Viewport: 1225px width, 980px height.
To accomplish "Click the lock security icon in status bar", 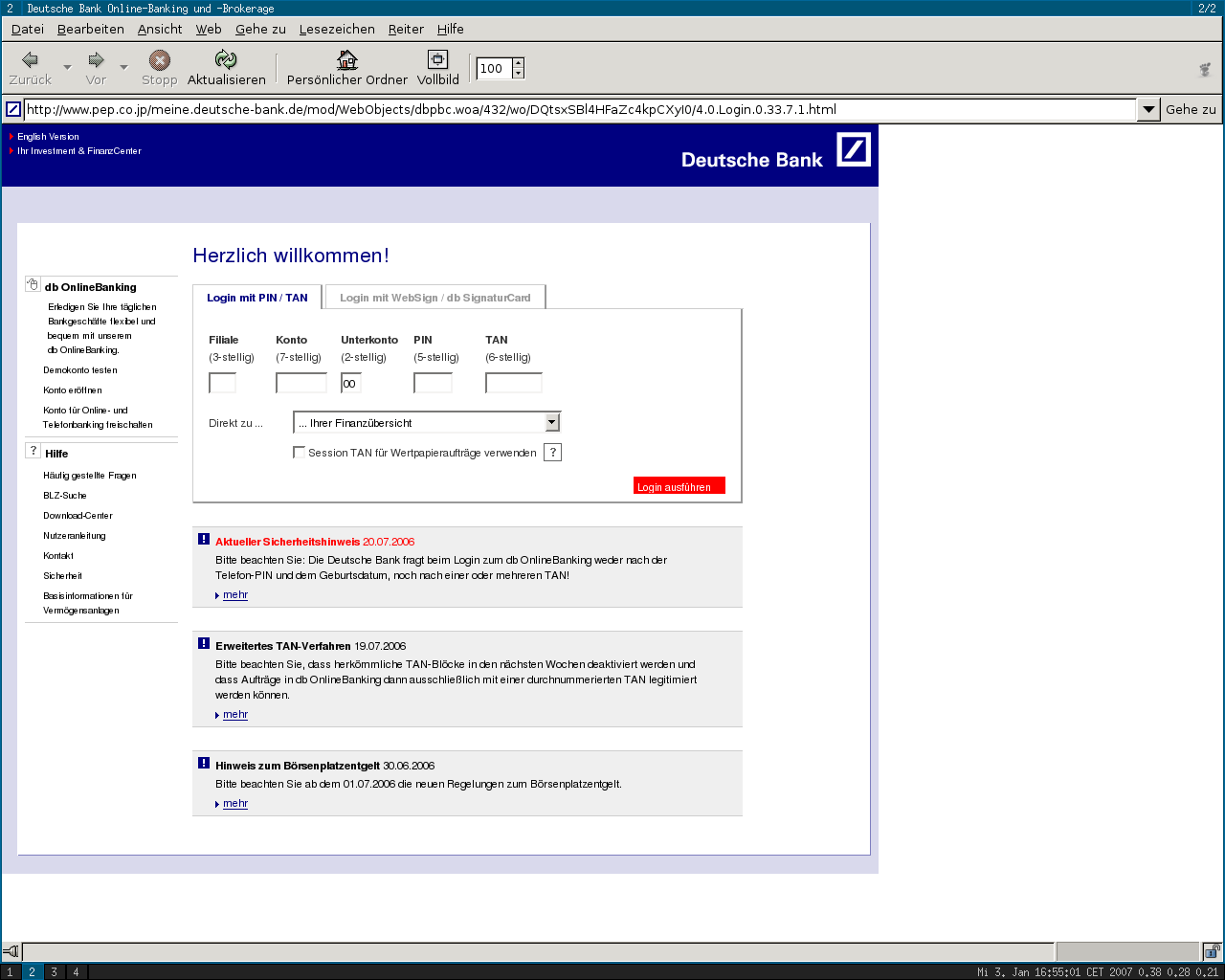I will pos(1212,951).
